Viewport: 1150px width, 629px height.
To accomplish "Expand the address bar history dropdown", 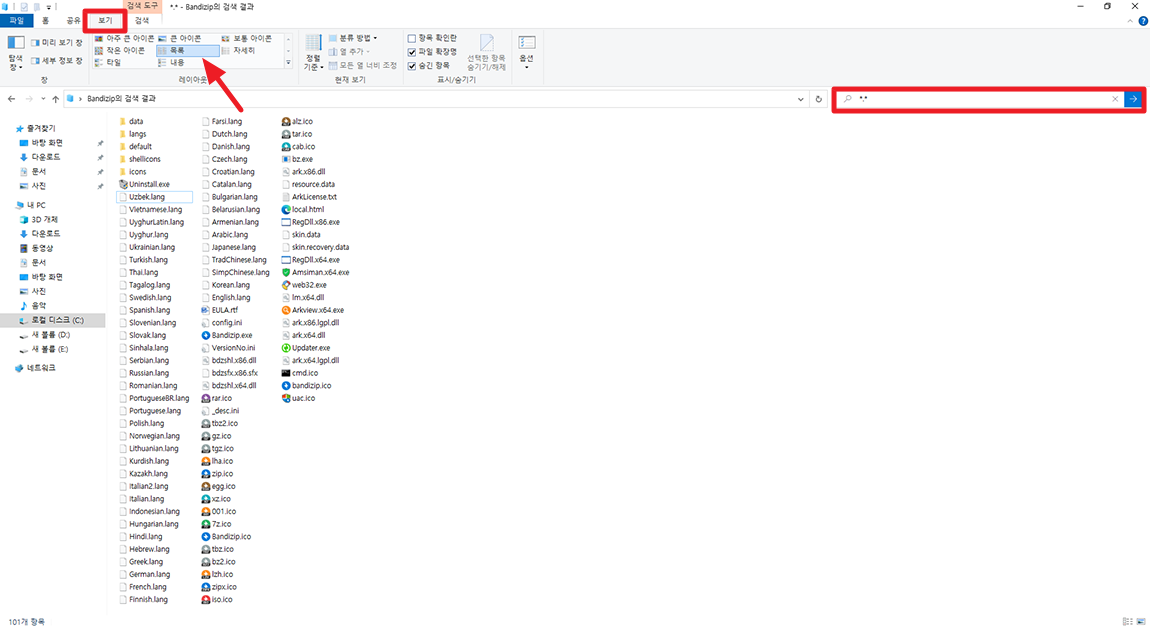I will point(800,99).
